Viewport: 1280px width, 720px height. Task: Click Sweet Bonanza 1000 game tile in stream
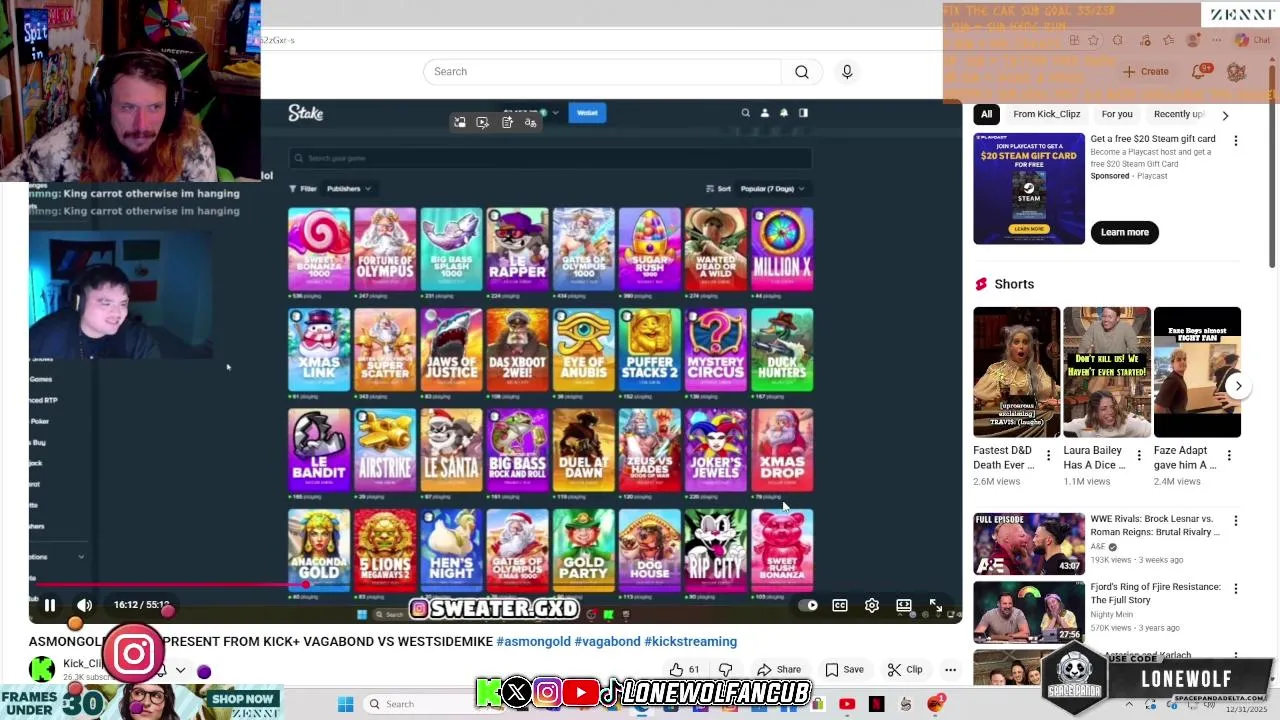319,249
